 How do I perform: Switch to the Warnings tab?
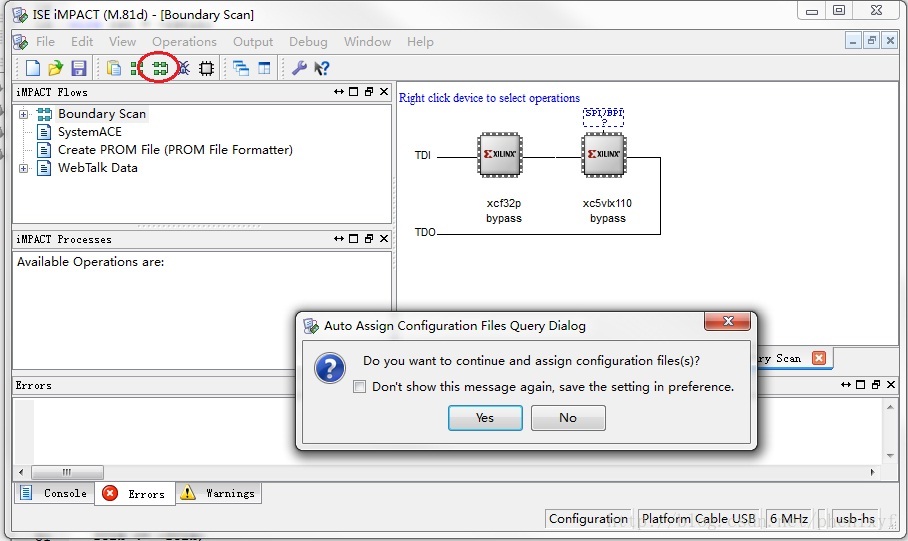pos(219,494)
